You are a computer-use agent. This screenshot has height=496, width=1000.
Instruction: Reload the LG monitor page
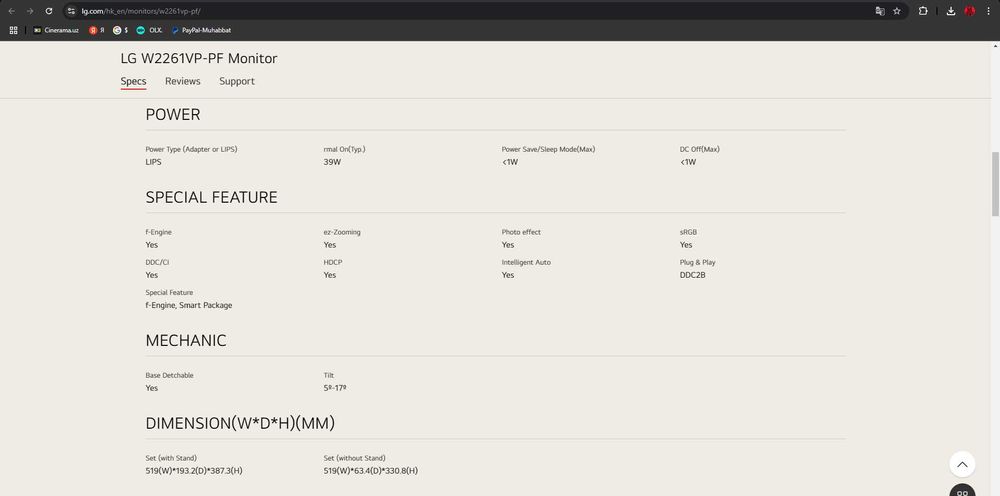tap(48, 11)
